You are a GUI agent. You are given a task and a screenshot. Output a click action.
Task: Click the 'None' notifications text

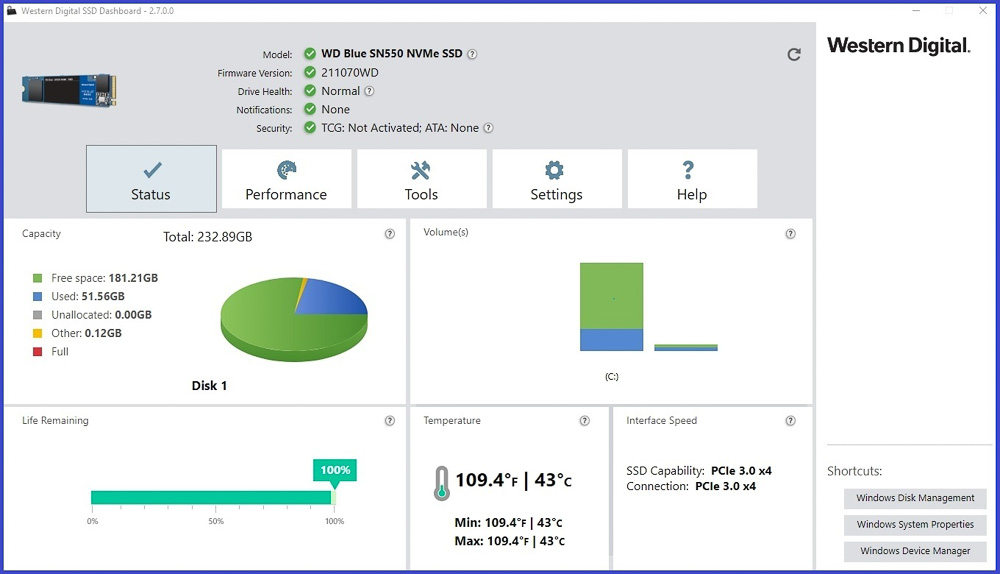pyautogui.click(x=335, y=110)
